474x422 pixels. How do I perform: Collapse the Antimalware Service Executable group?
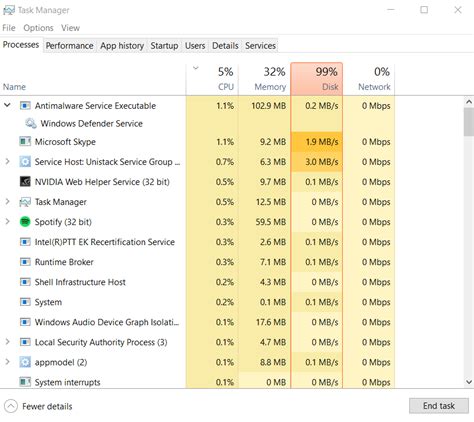pyautogui.click(x=7, y=105)
